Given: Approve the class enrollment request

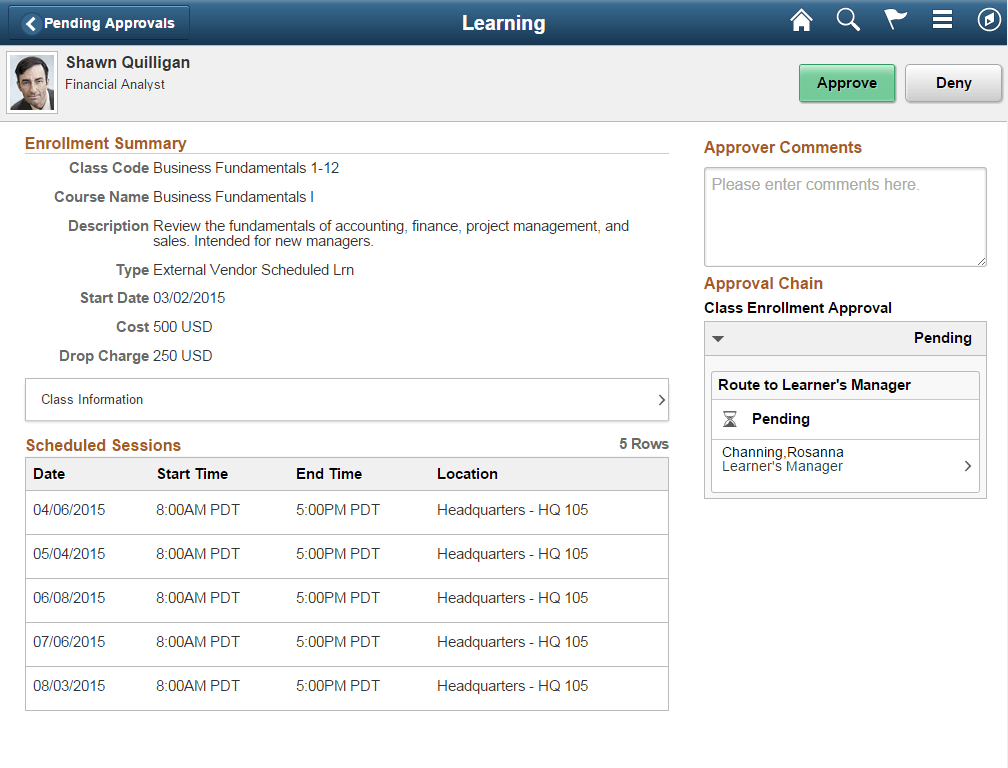Looking at the screenshot, I should 847,83.
